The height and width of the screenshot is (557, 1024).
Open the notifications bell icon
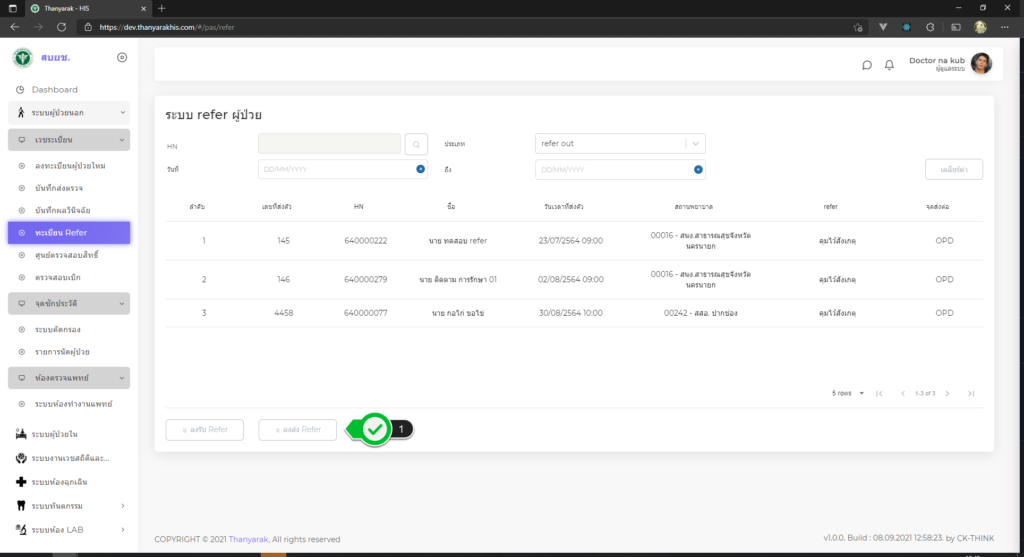pos(889,65)
